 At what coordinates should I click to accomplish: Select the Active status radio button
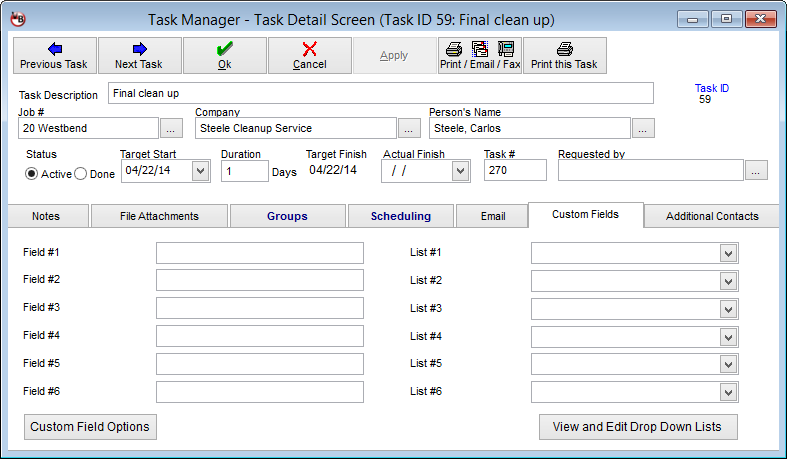coord(32,174)
